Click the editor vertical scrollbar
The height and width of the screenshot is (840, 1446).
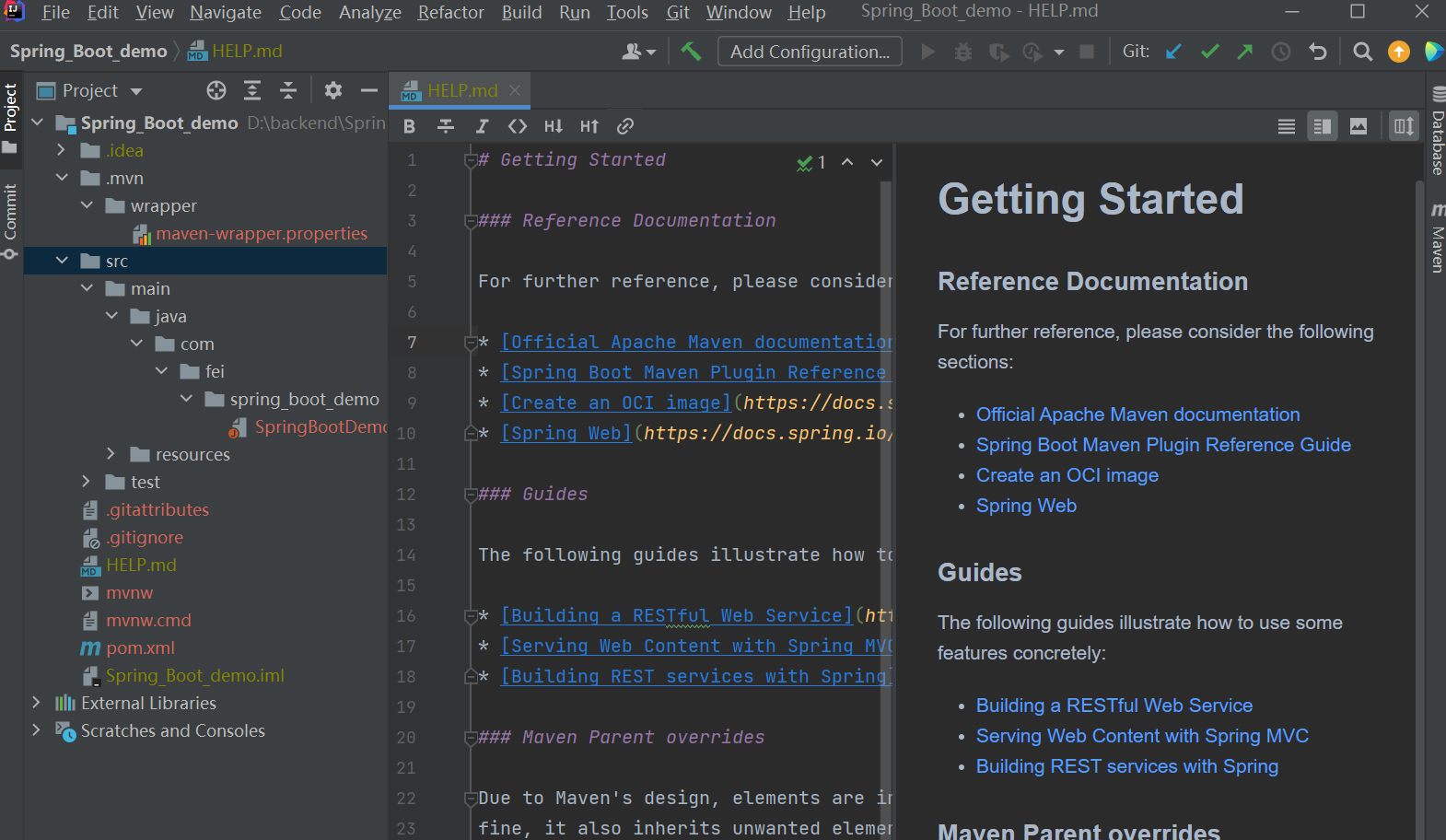886,461
